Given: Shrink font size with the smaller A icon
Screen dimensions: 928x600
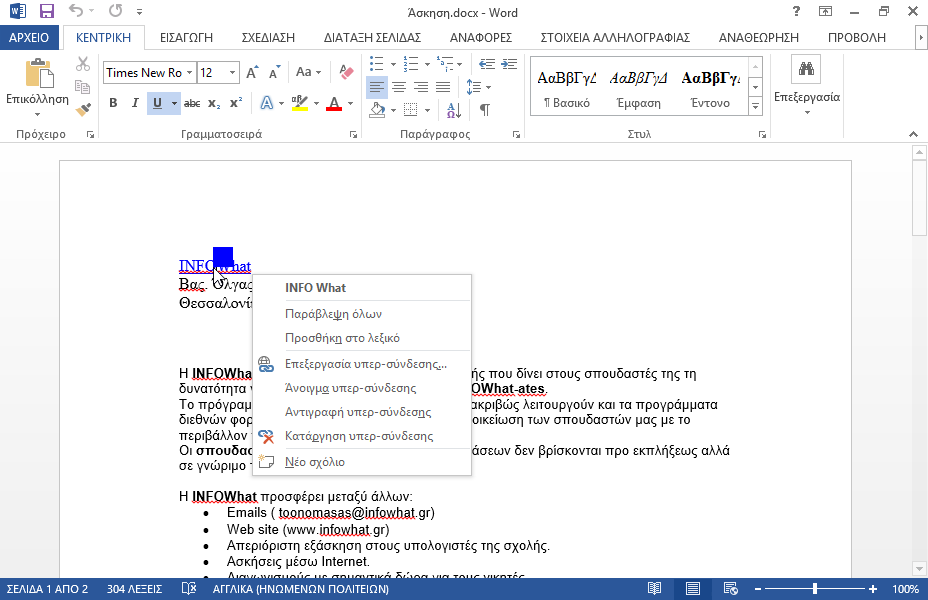Looking at the screenshot, I should 274,72.
